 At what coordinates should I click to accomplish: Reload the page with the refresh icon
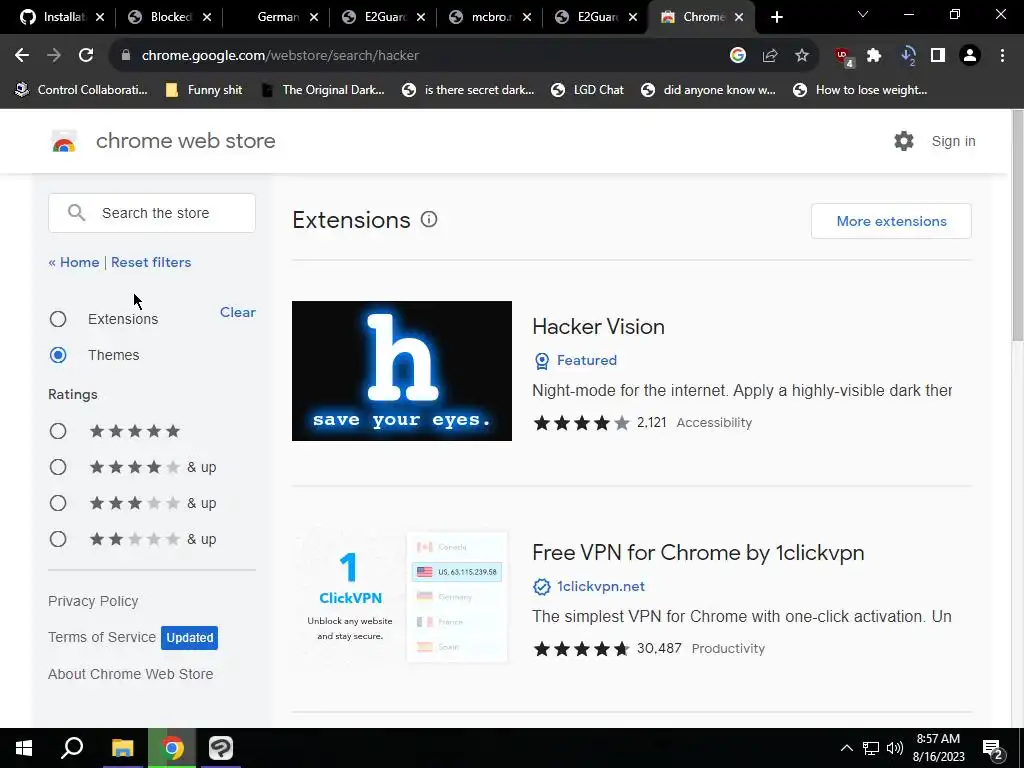[86, 56]
